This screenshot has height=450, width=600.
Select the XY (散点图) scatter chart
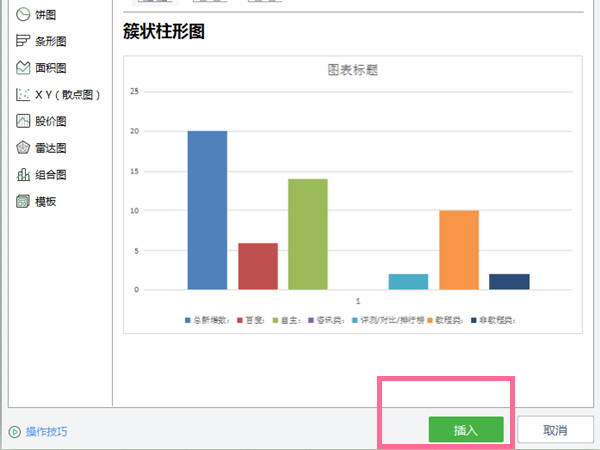pos(60,95)
